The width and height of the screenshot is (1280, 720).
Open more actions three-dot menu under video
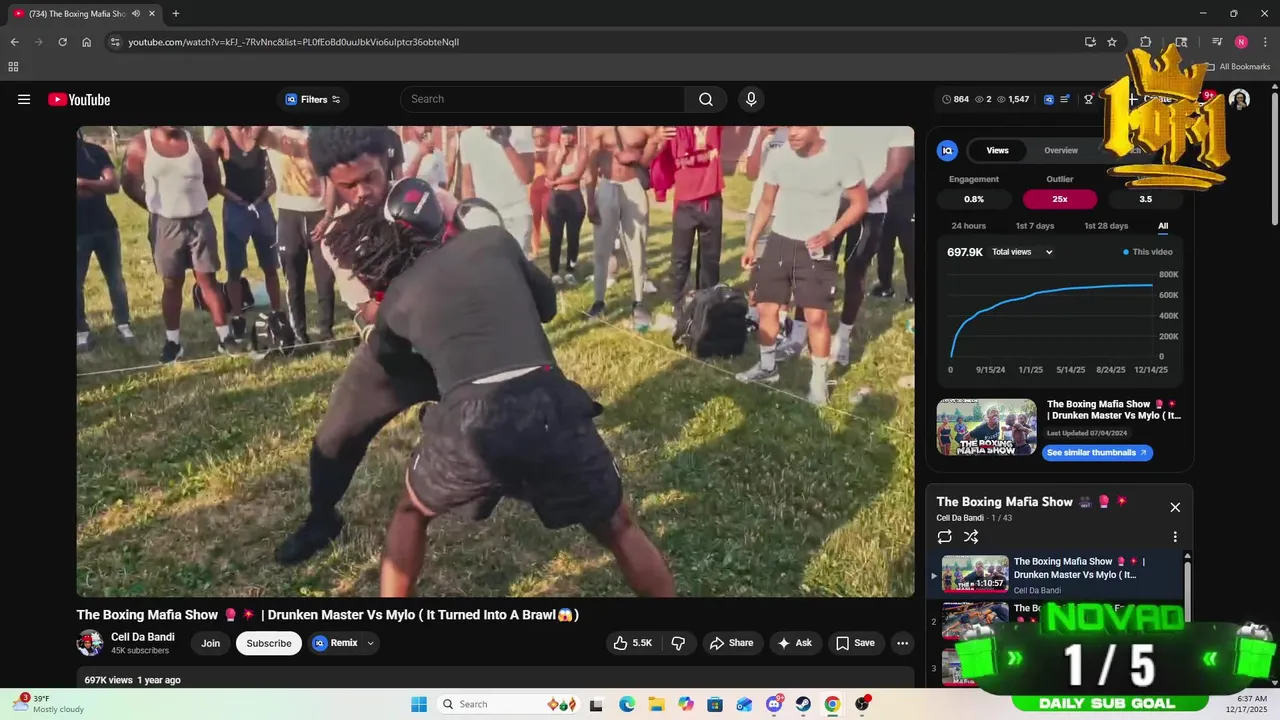click(902, 643)
